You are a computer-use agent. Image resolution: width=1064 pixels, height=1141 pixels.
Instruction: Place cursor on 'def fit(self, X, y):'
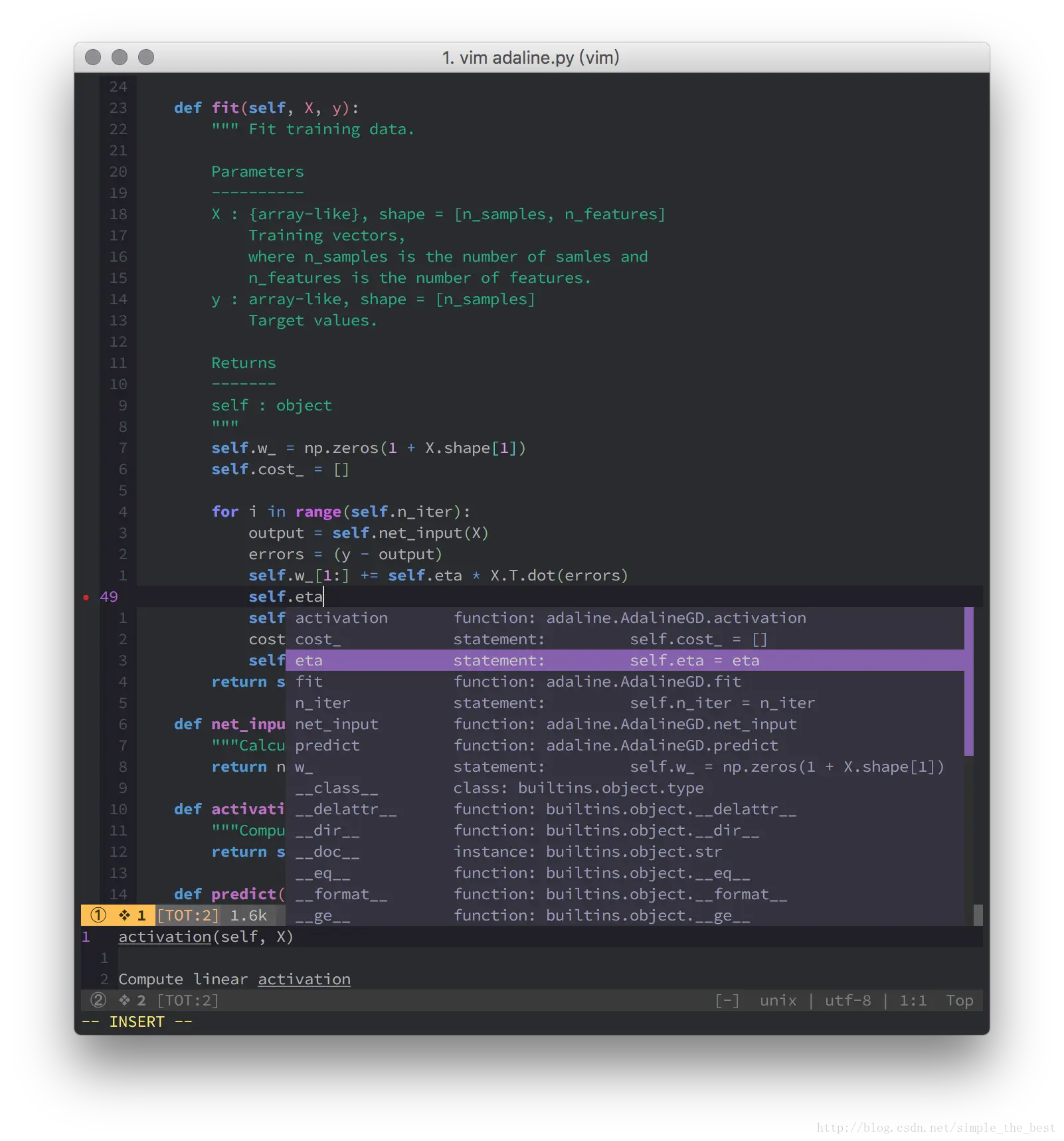[266, 108]
